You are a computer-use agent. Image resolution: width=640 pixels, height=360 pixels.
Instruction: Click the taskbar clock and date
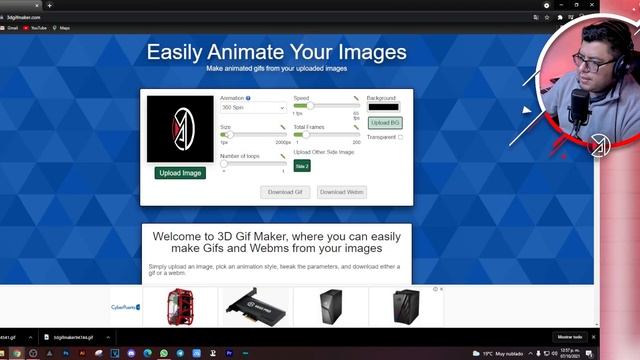tap(570, 353)
